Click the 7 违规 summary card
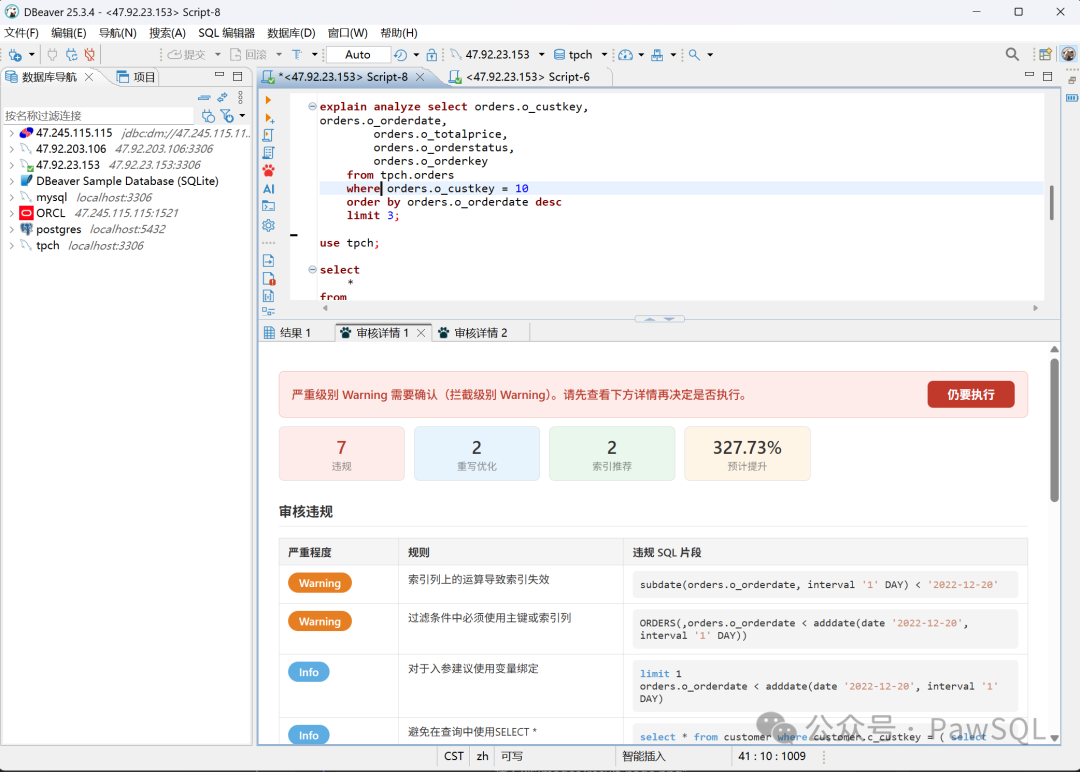This screenshot has width=1080, height=772. [342, 453]
